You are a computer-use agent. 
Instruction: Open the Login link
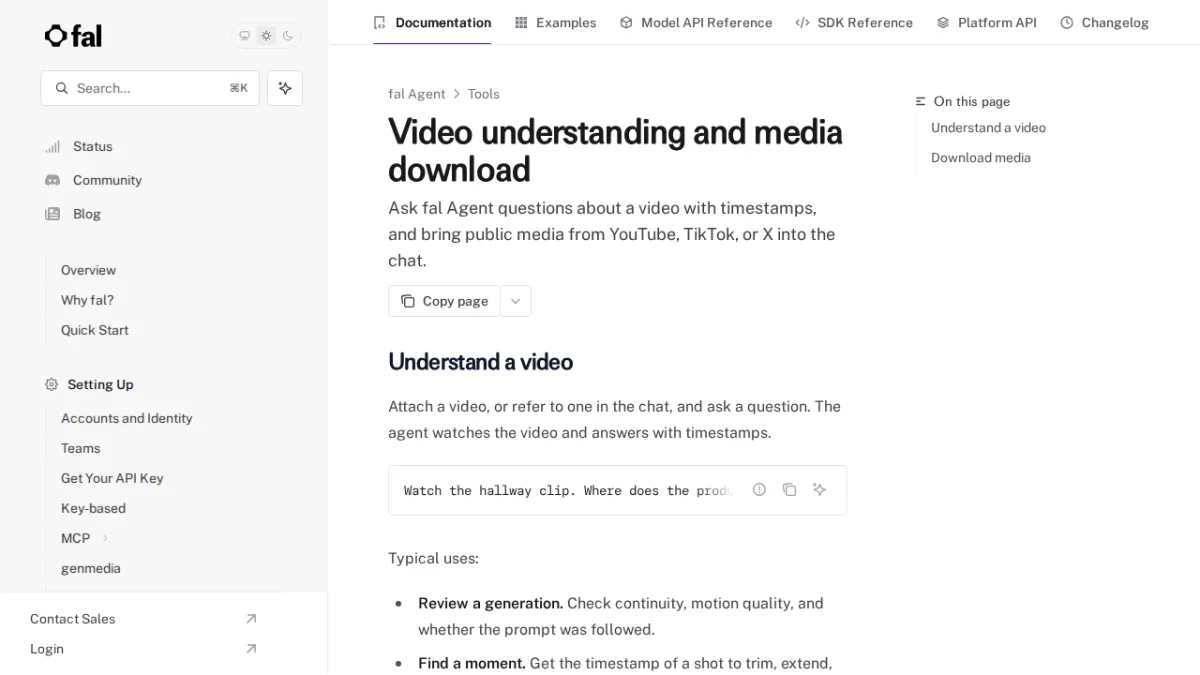[47, 649]
